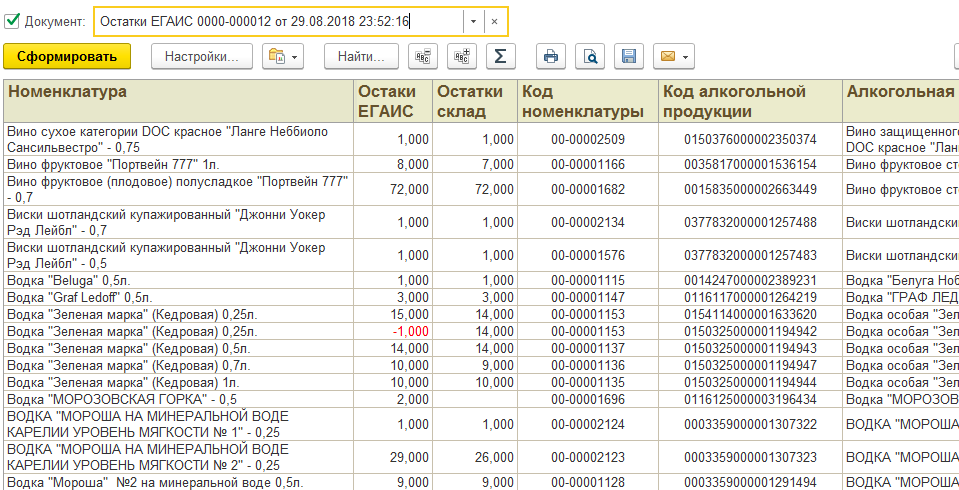Click the 72,000 ЕГАИС balance cell
The width and height of the screenshot is (959, 490).
393,190
